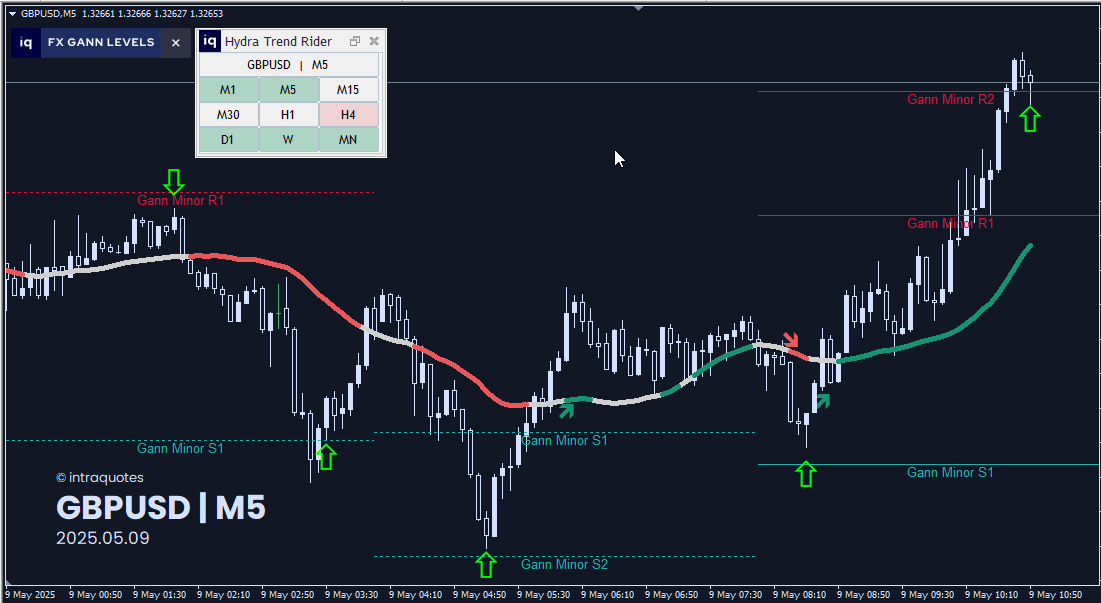Close the Hydra Trend Rider panel

[x=374, y=41]
